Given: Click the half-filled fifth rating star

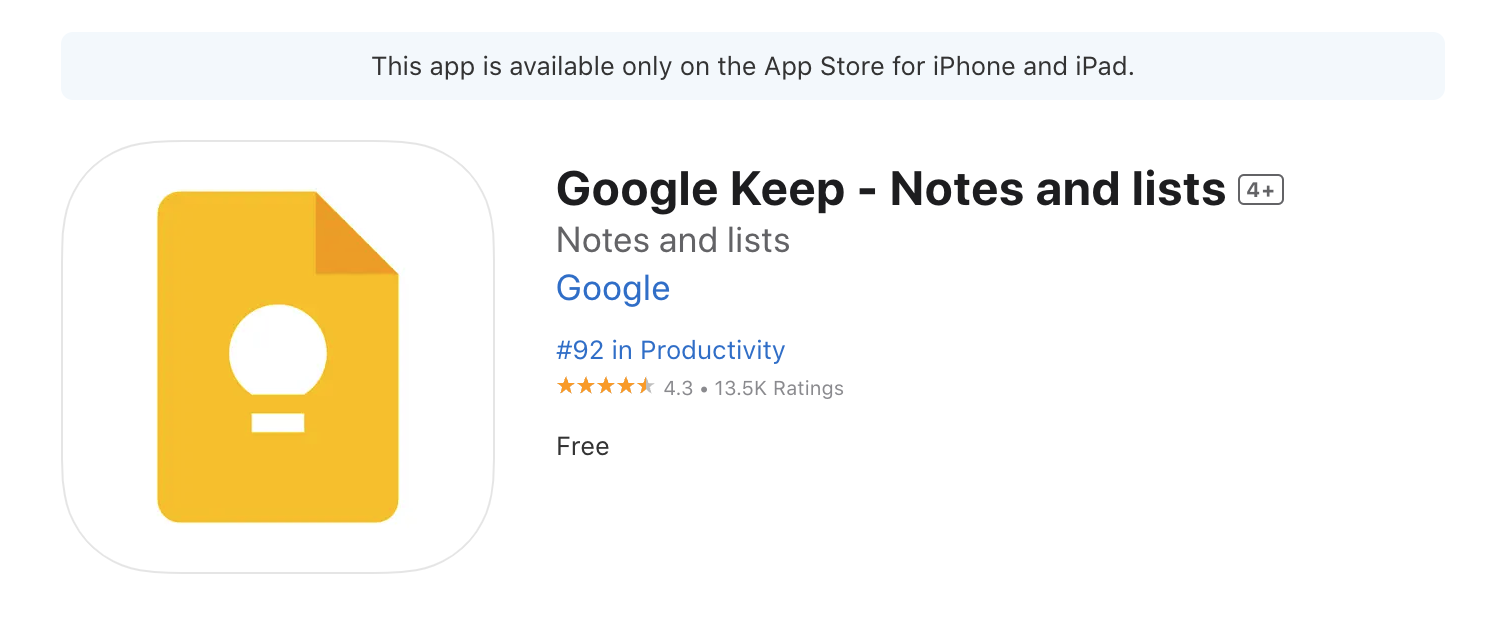Looking at the screenshot, I should click(646, 387).
